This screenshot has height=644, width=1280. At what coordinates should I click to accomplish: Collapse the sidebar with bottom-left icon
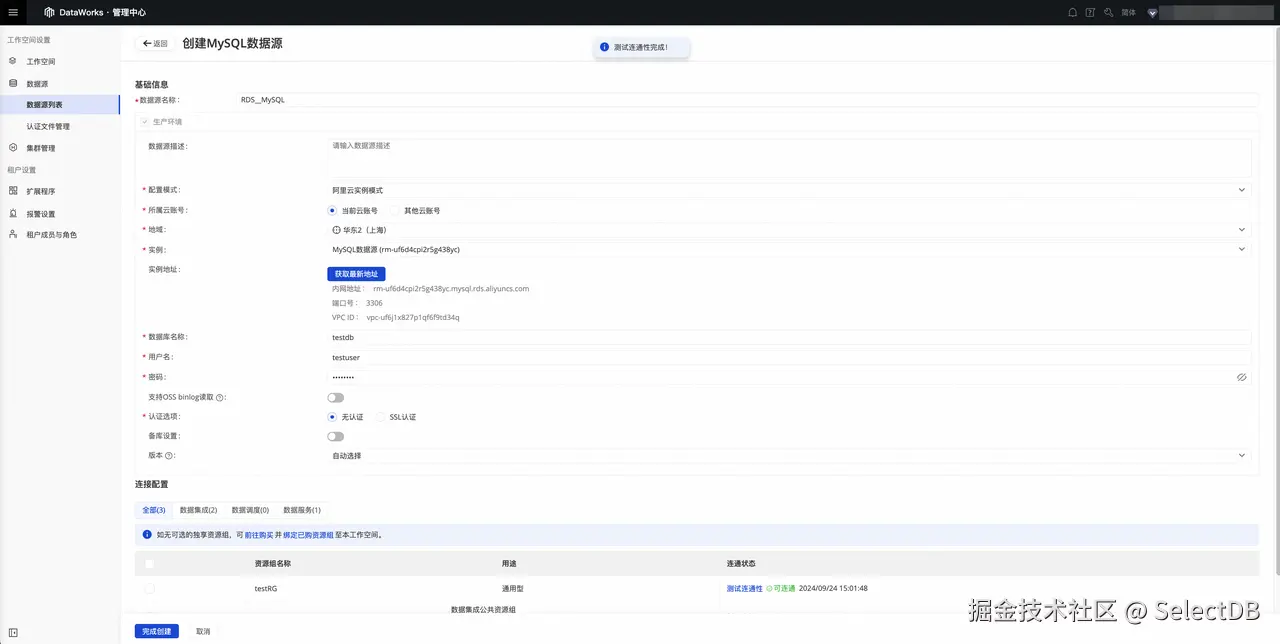[13, 631]
